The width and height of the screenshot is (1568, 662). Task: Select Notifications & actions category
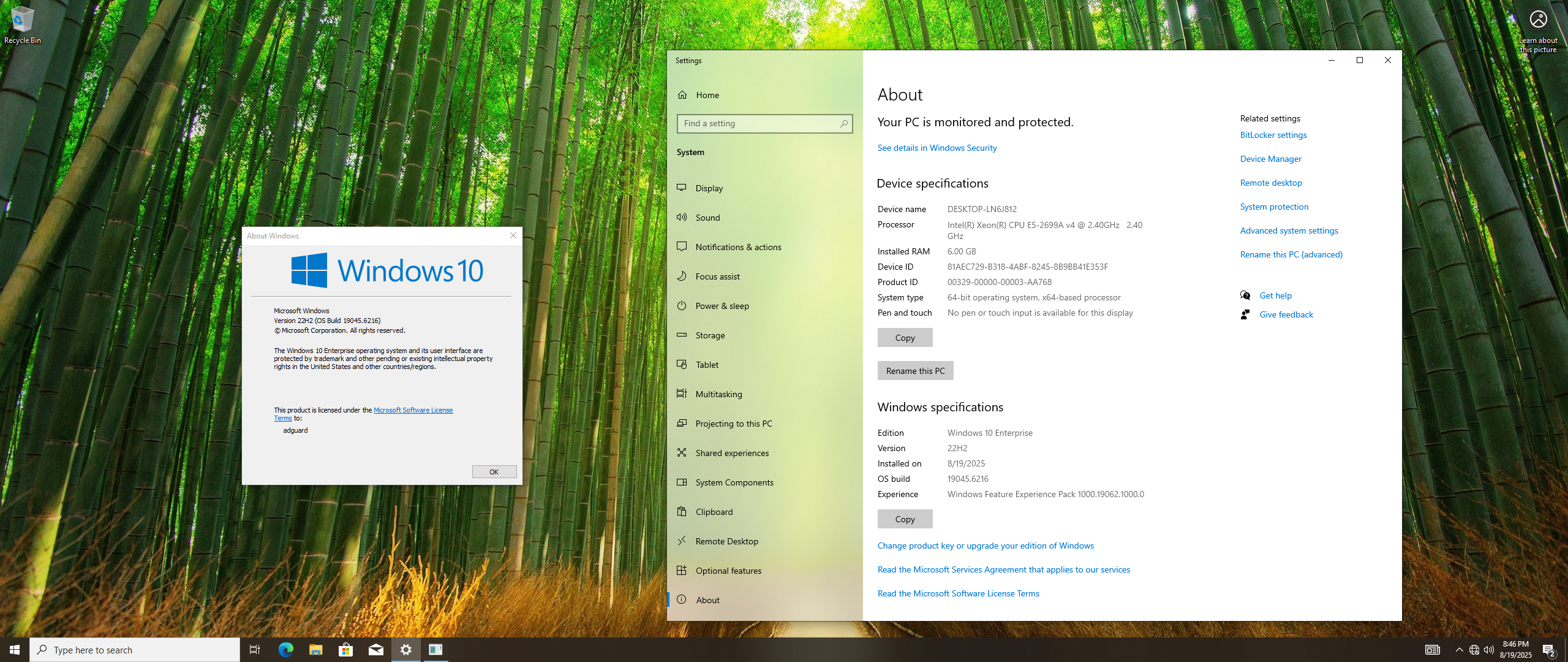[x=764, y=247]
